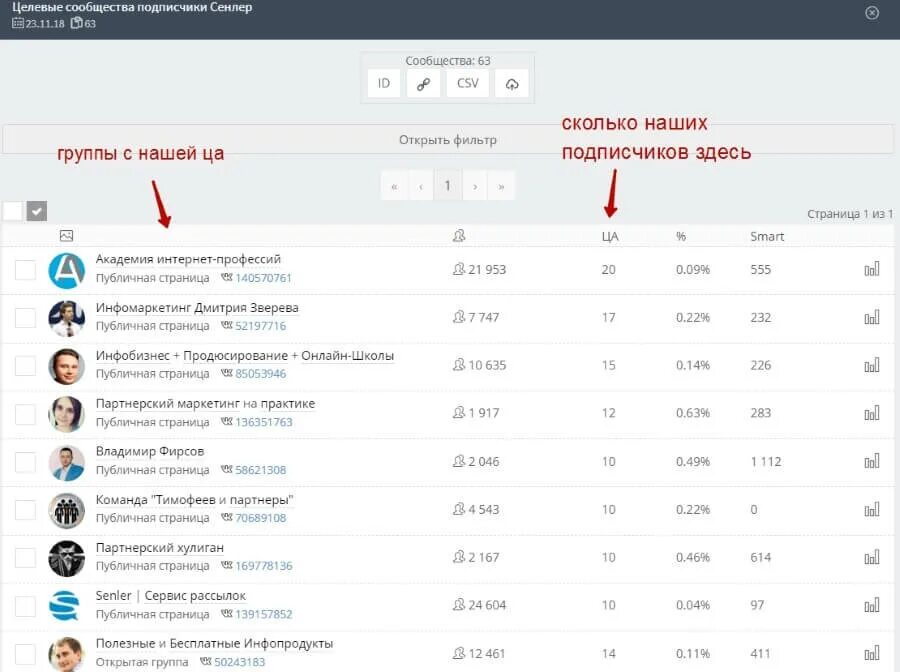Tick the checkbox for Senler Сервис рассылок
Image resolution: width=900 pixels, height=672 pixels.
(x=25, y=605)
